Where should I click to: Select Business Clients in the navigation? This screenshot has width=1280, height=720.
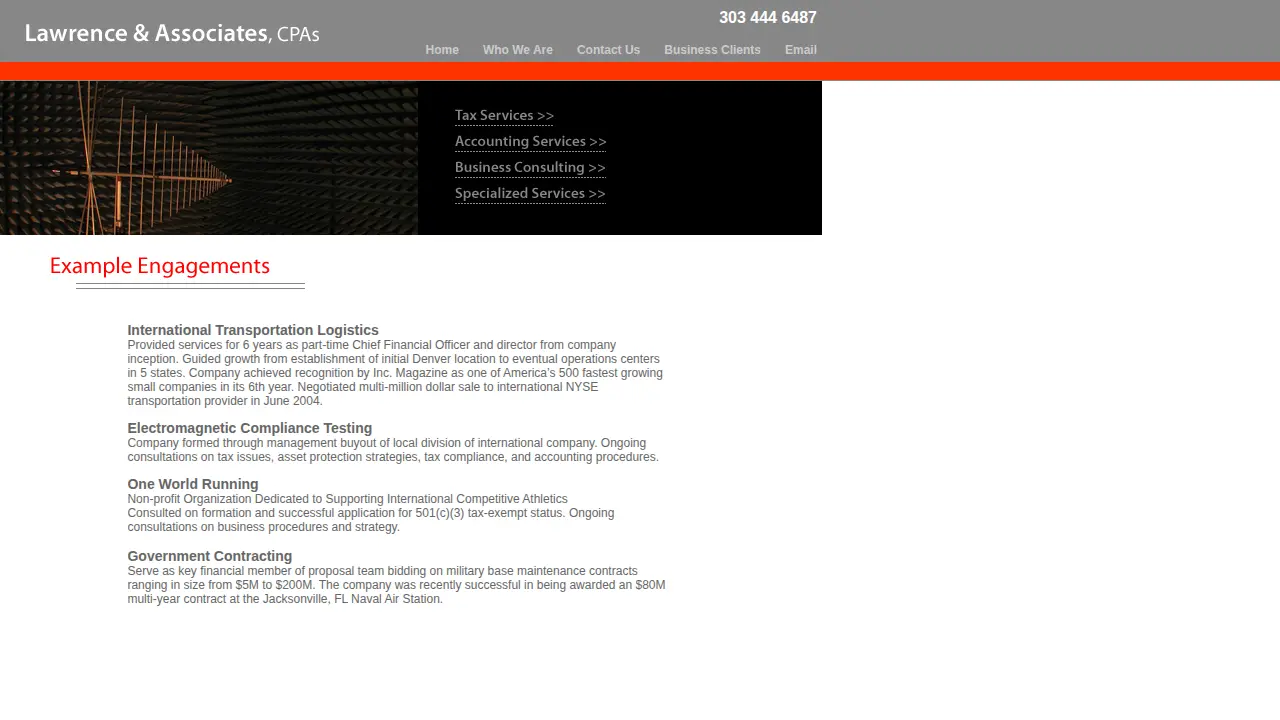712,50
